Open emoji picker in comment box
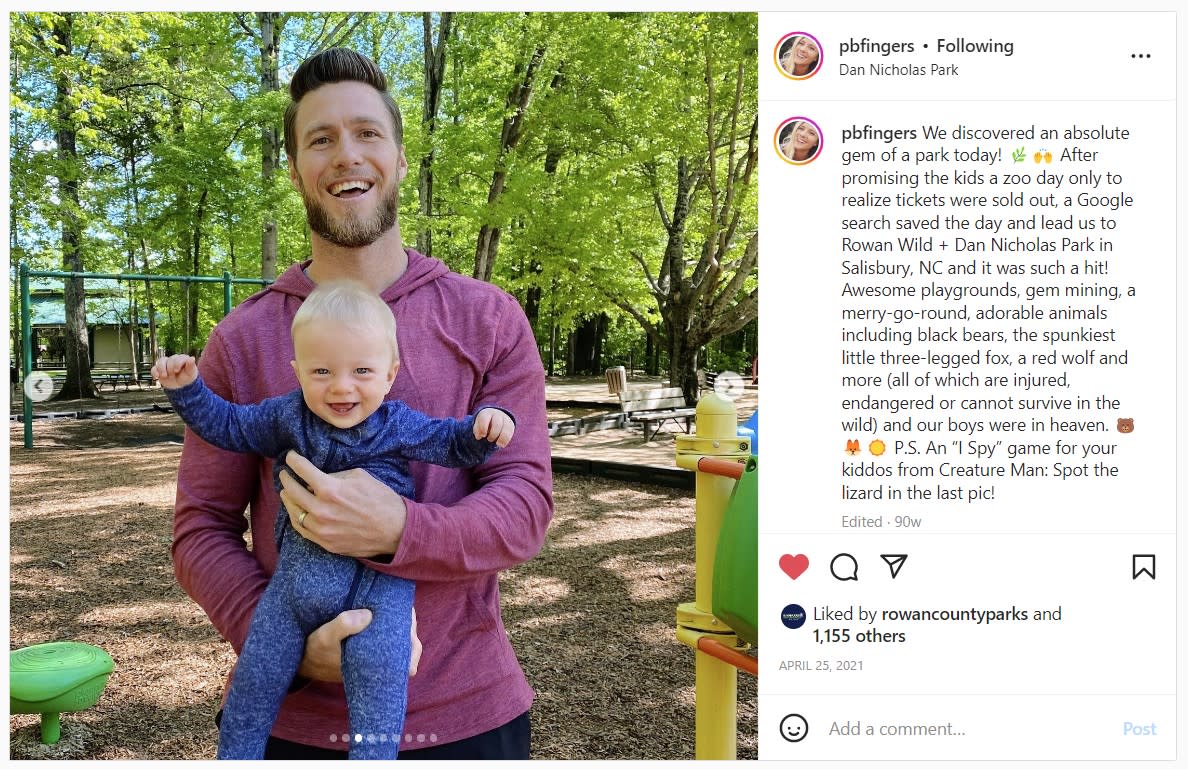This screenshot has height=769, width=1188. pyautogui.click(x=793, y=728)
